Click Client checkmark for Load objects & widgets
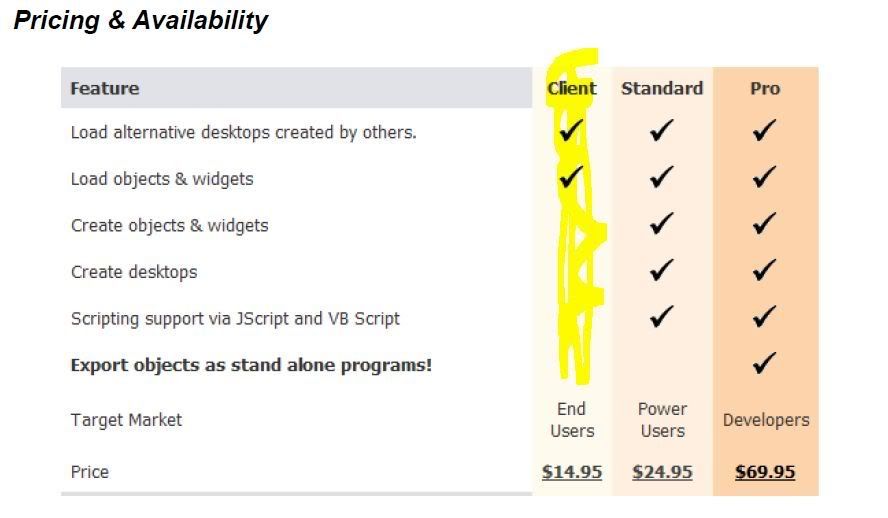 click(571, 177)
